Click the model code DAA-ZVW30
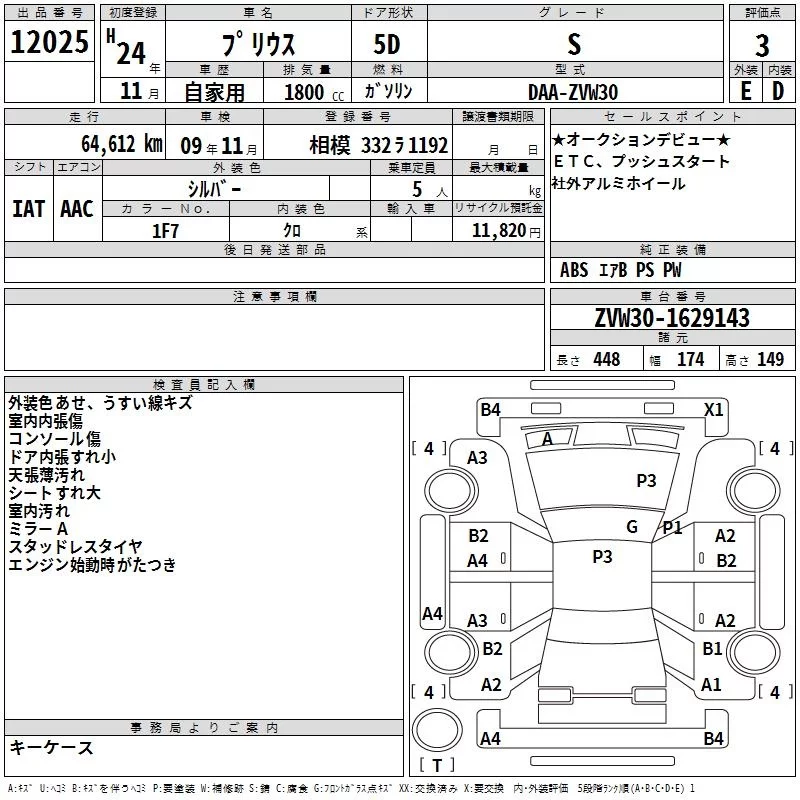The image size is (800, 800). (x=573, y=91)
